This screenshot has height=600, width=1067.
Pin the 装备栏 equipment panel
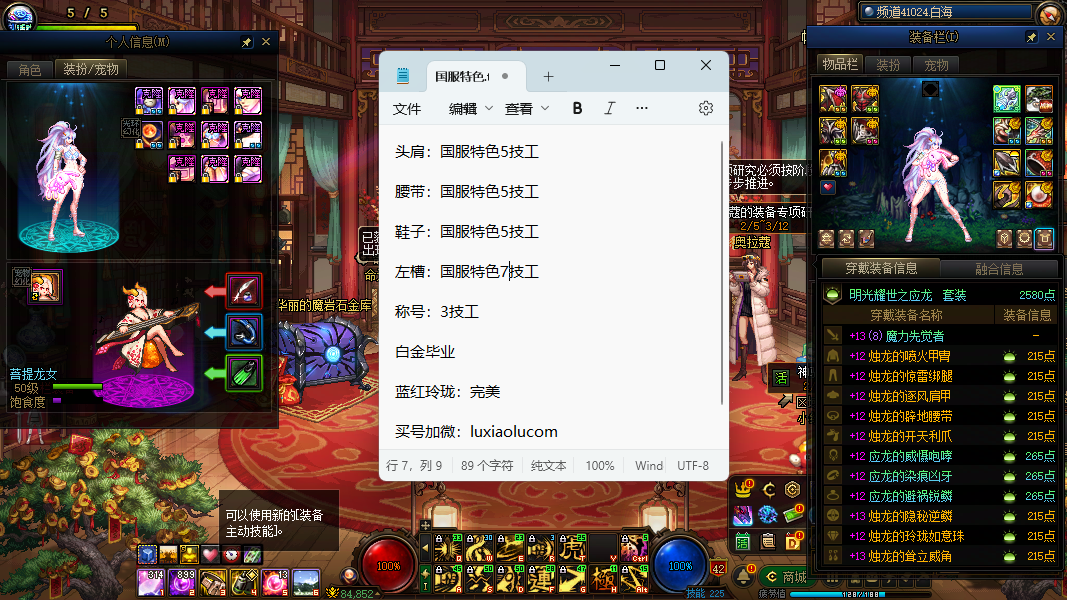point(1031,37)
